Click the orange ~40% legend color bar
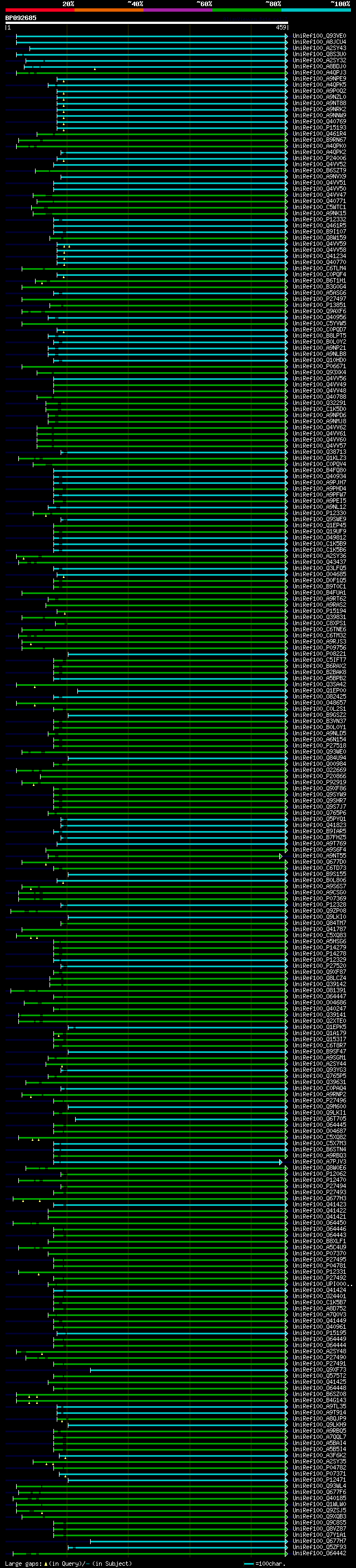The width and height of the screenshot is (356, 1568). [109, 10]
